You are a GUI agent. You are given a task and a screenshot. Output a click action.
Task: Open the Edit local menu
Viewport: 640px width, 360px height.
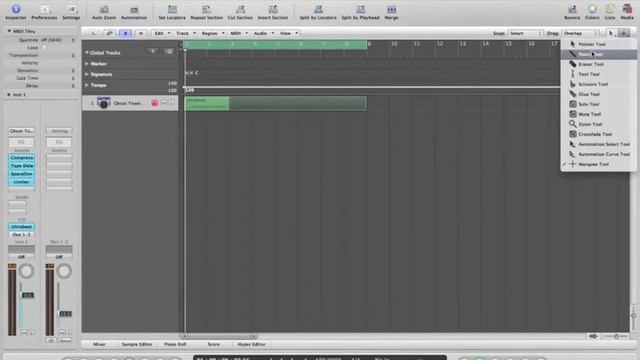tap(162, 33)
